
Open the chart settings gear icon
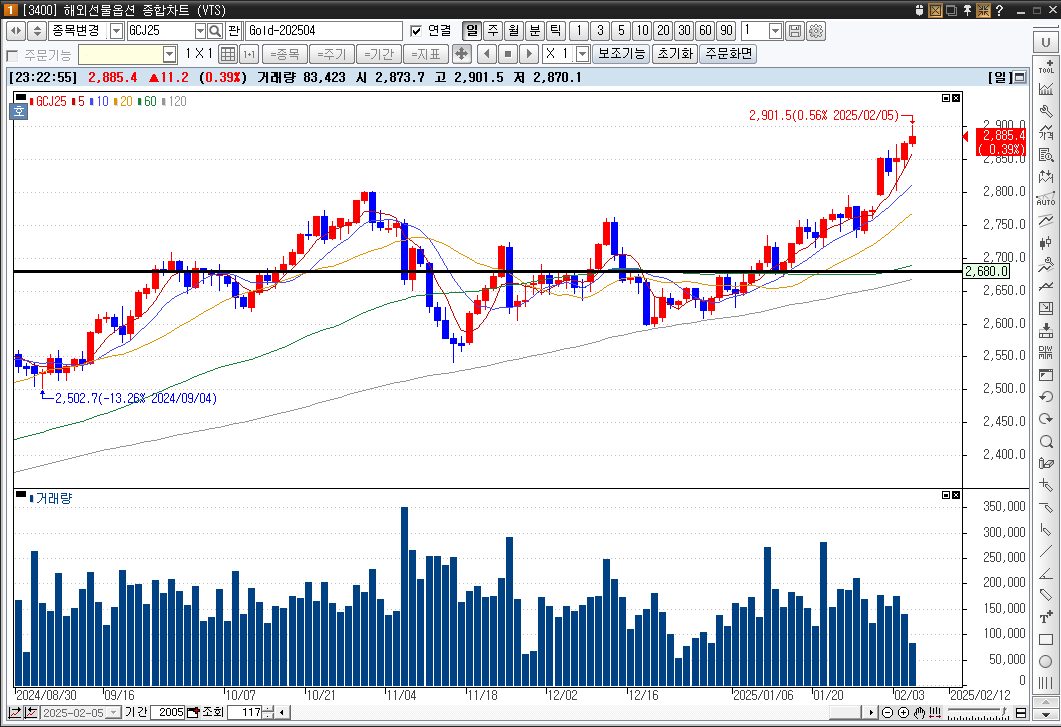(816, 30)
